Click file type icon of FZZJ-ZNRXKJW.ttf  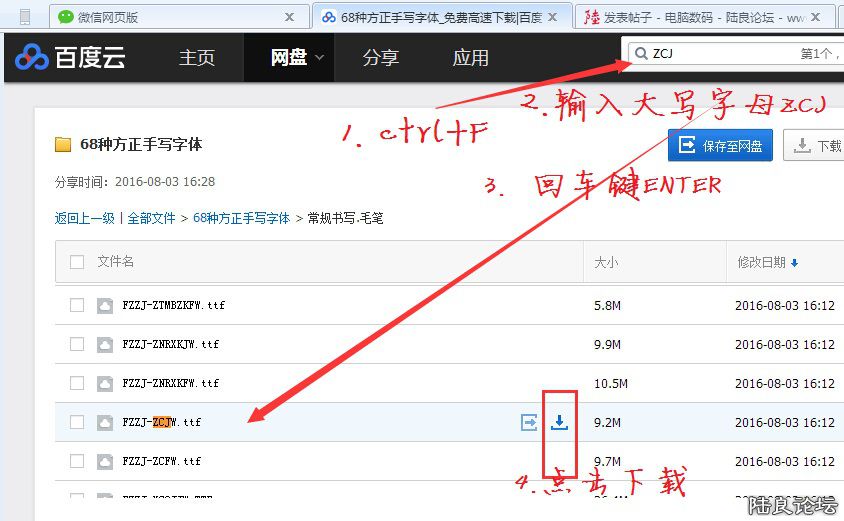(105, 344)
